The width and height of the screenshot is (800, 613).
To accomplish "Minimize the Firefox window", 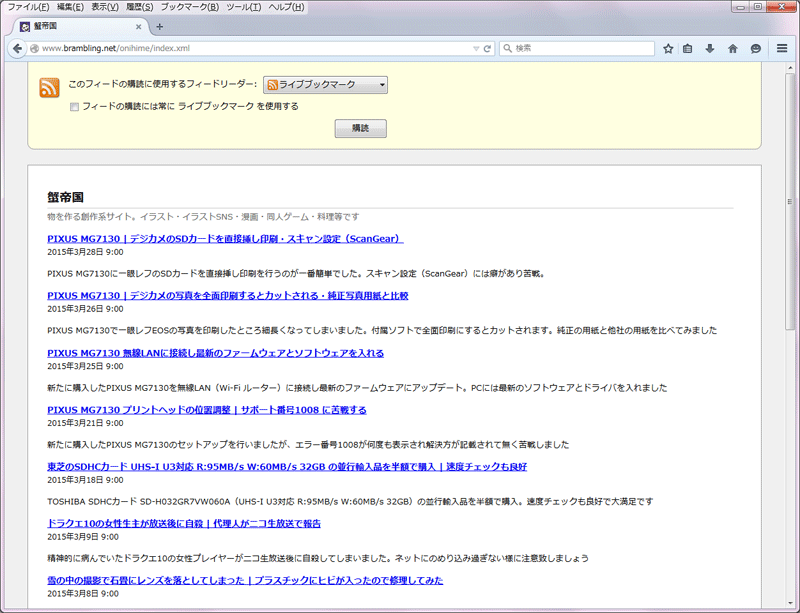I will pos(740,6).
